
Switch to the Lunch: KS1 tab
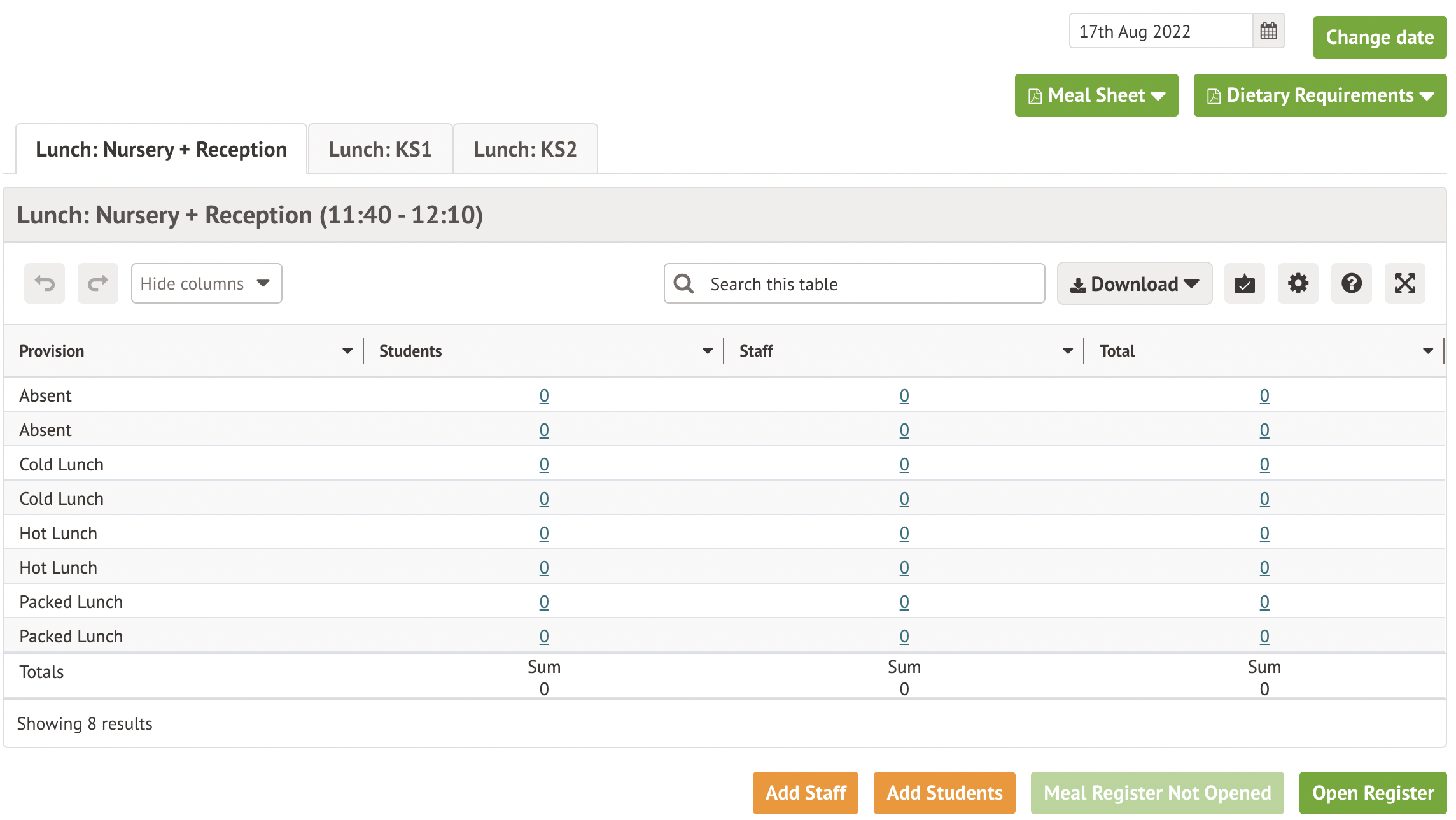[x=380, y=150]
